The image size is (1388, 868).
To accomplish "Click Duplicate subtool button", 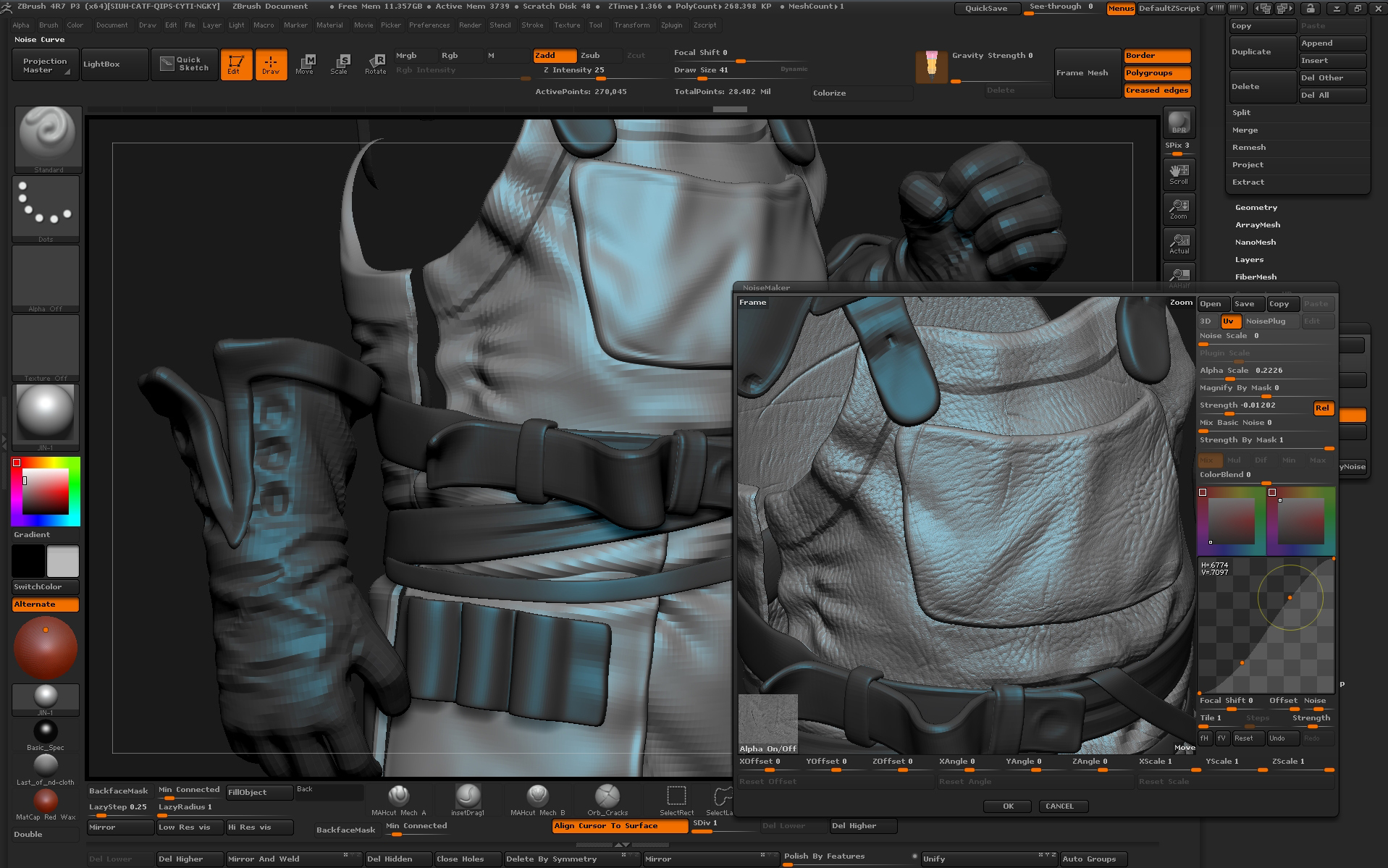I will (1263, 52).
